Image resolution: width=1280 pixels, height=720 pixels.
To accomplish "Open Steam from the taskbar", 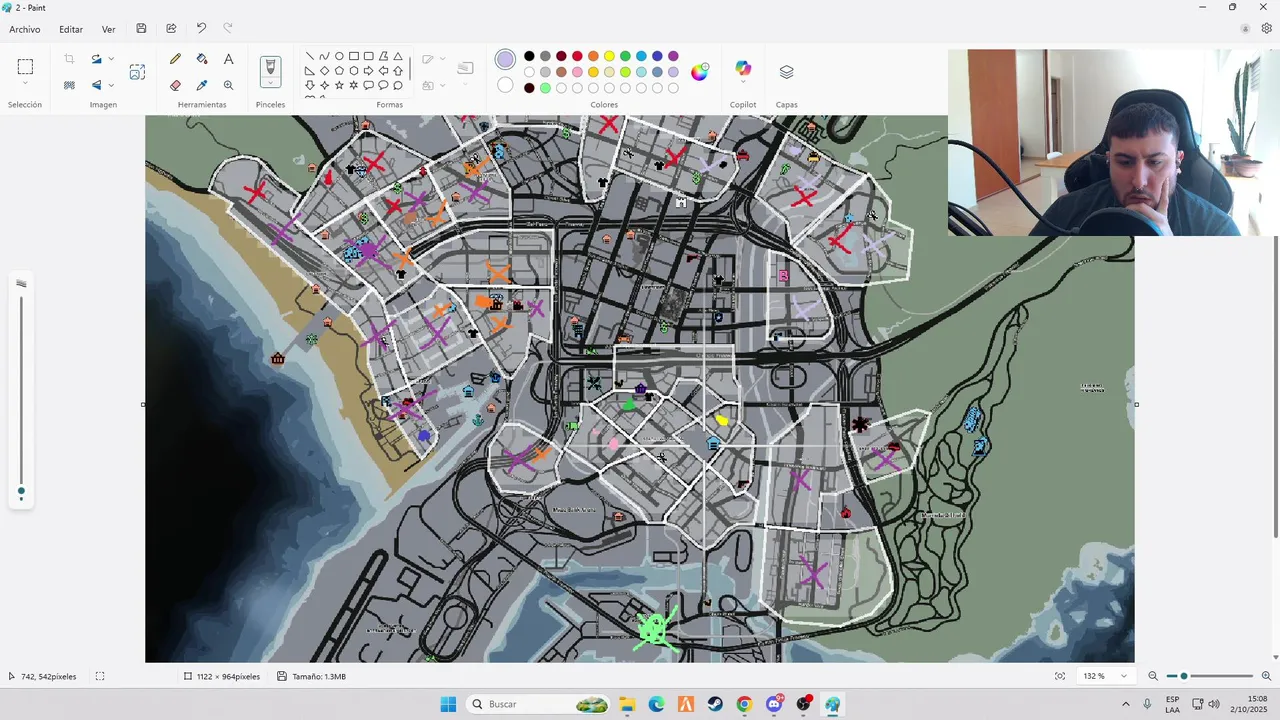I will 715,704.
